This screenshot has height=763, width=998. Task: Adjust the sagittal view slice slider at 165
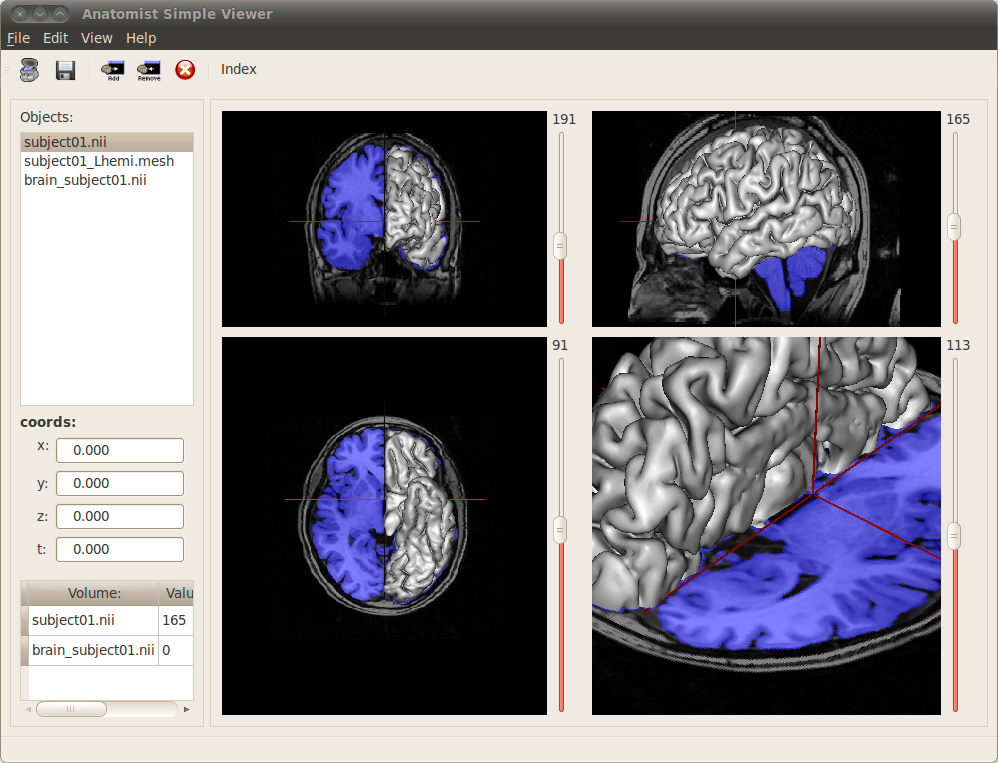pos(955,228)
